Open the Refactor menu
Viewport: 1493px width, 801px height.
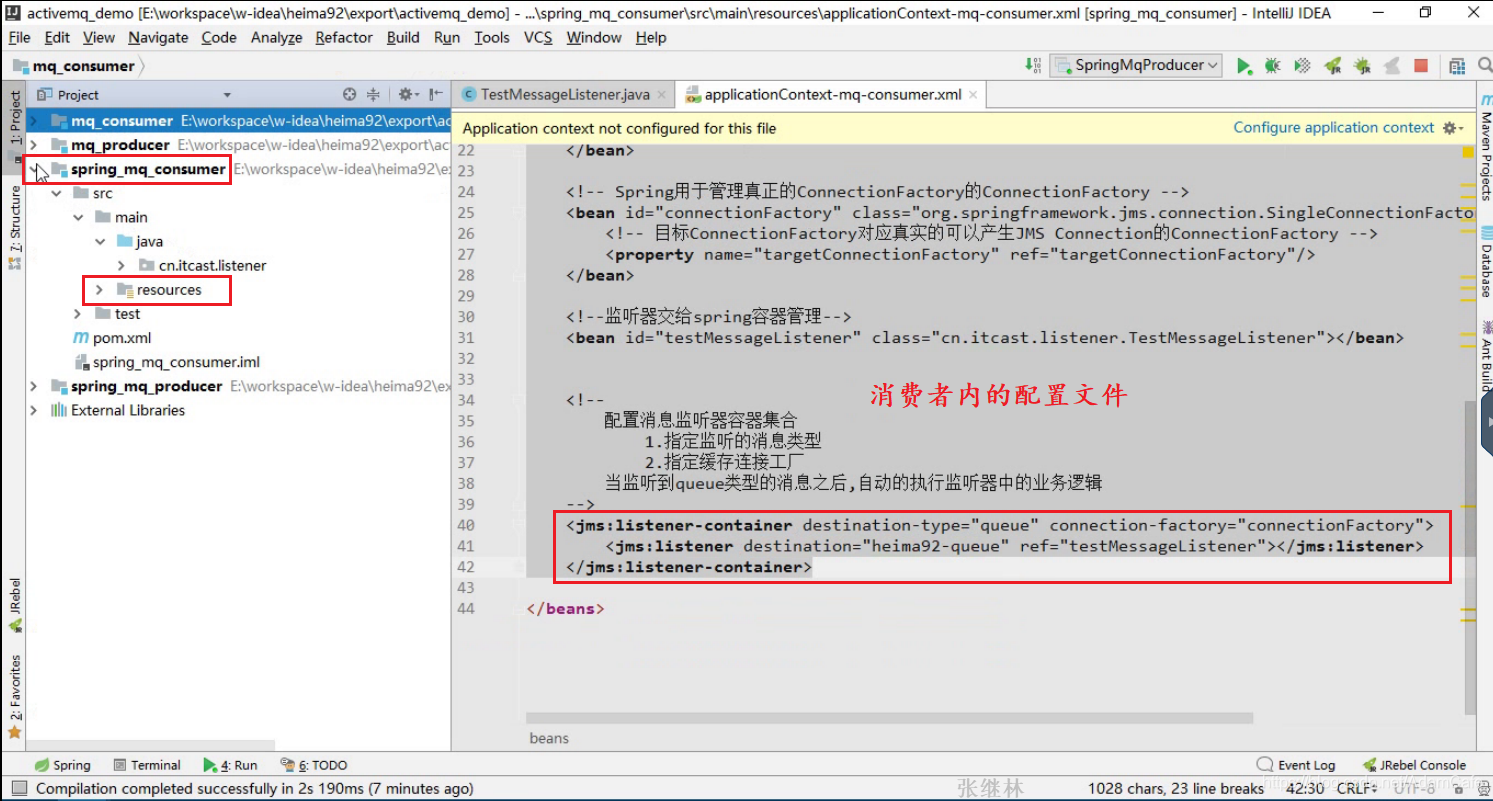point(344,37)
